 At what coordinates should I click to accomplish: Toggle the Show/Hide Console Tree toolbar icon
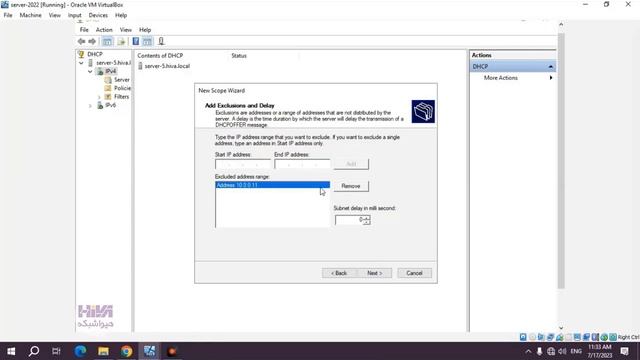[x=107, y=41]
